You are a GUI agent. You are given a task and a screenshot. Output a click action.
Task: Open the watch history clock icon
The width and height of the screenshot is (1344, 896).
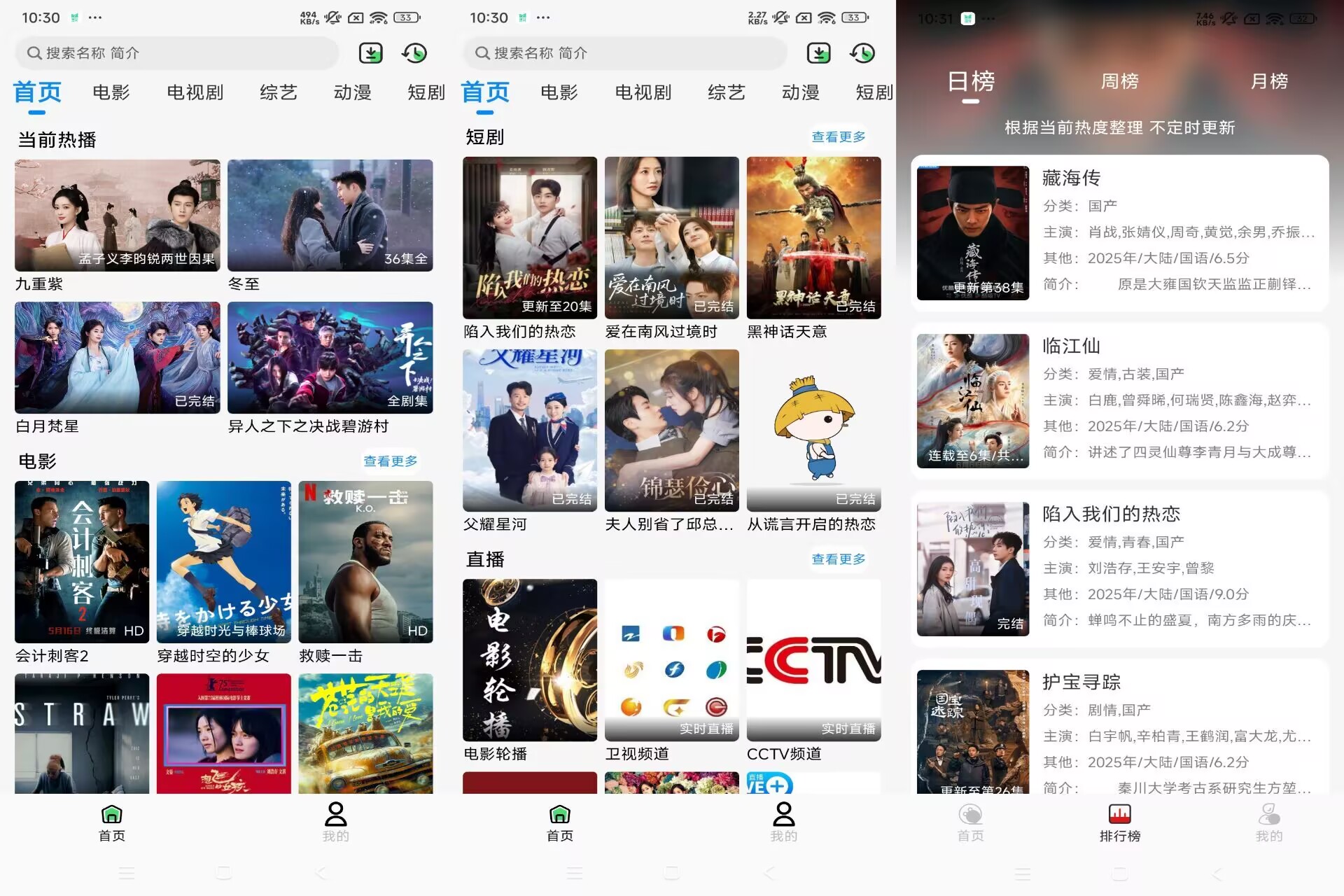tap(414, 52)
